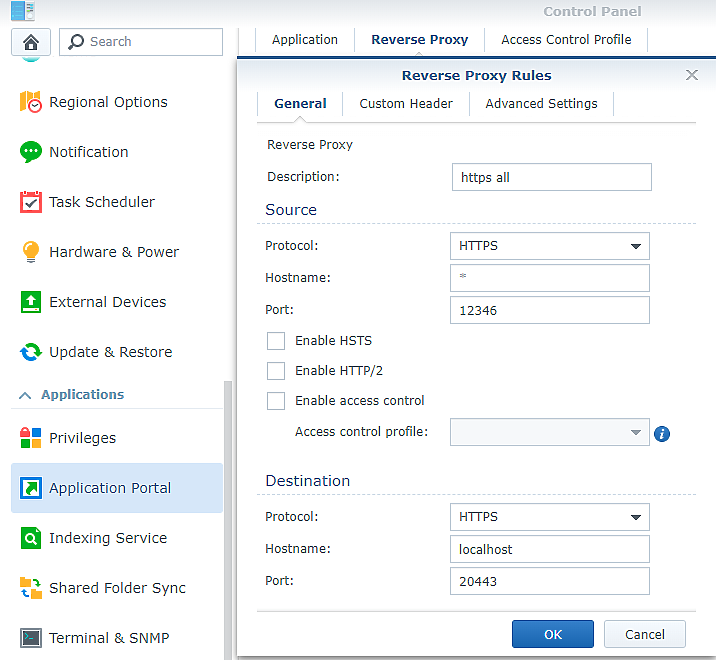716x660 pixels.
Task: Click the access control profile info icon
Action: 662,433
